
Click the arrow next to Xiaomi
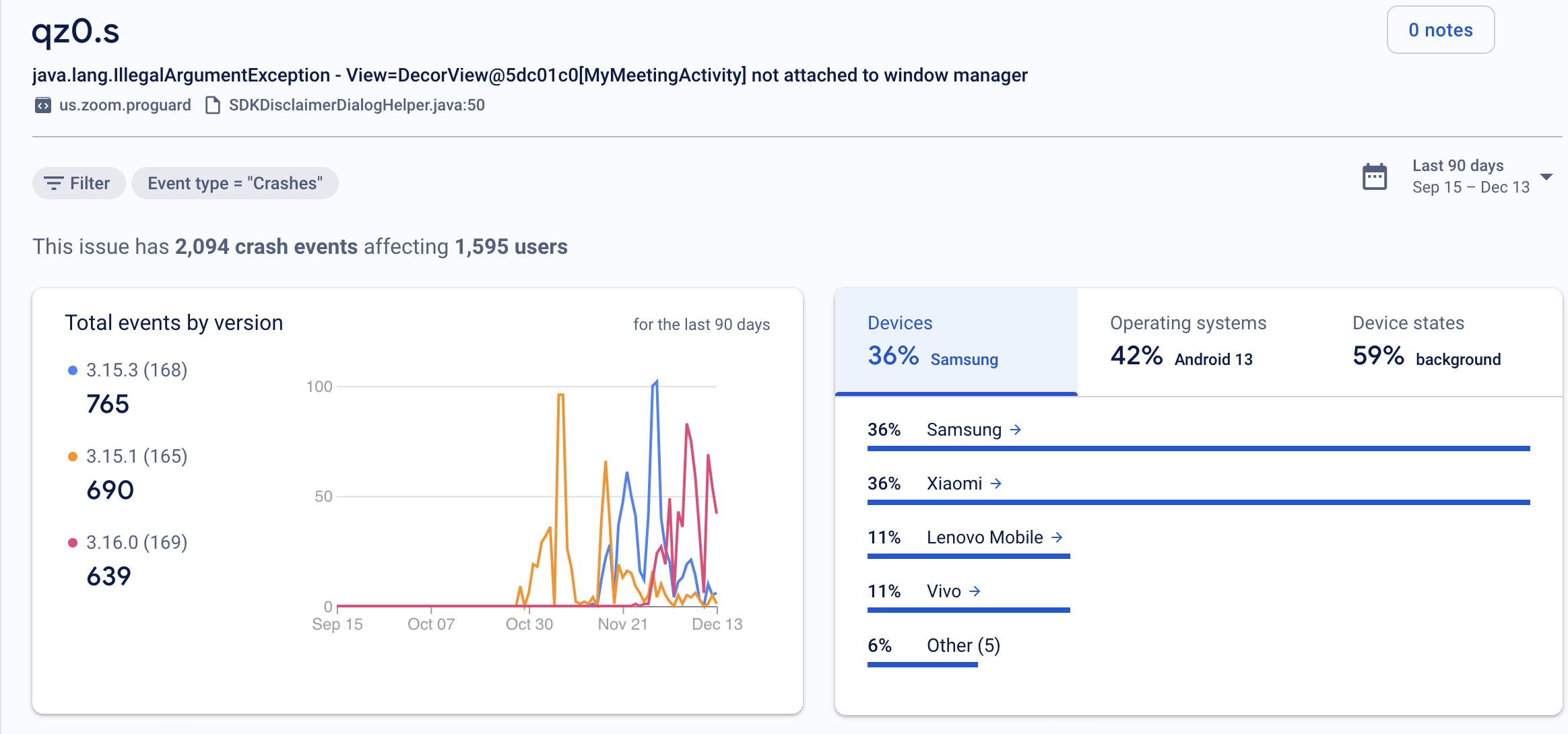pos(996,483)
